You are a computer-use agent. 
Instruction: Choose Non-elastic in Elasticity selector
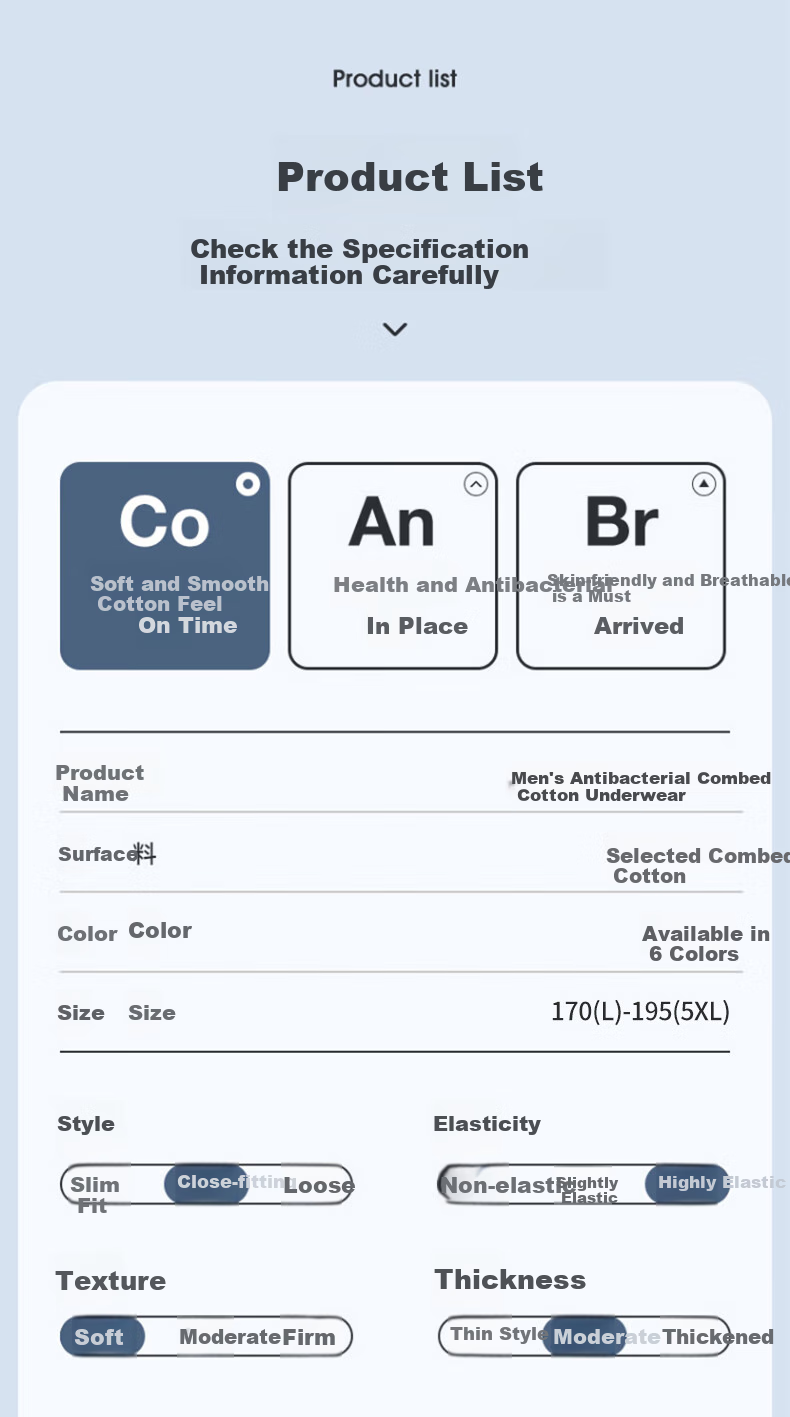click(x=495, y=1185)
